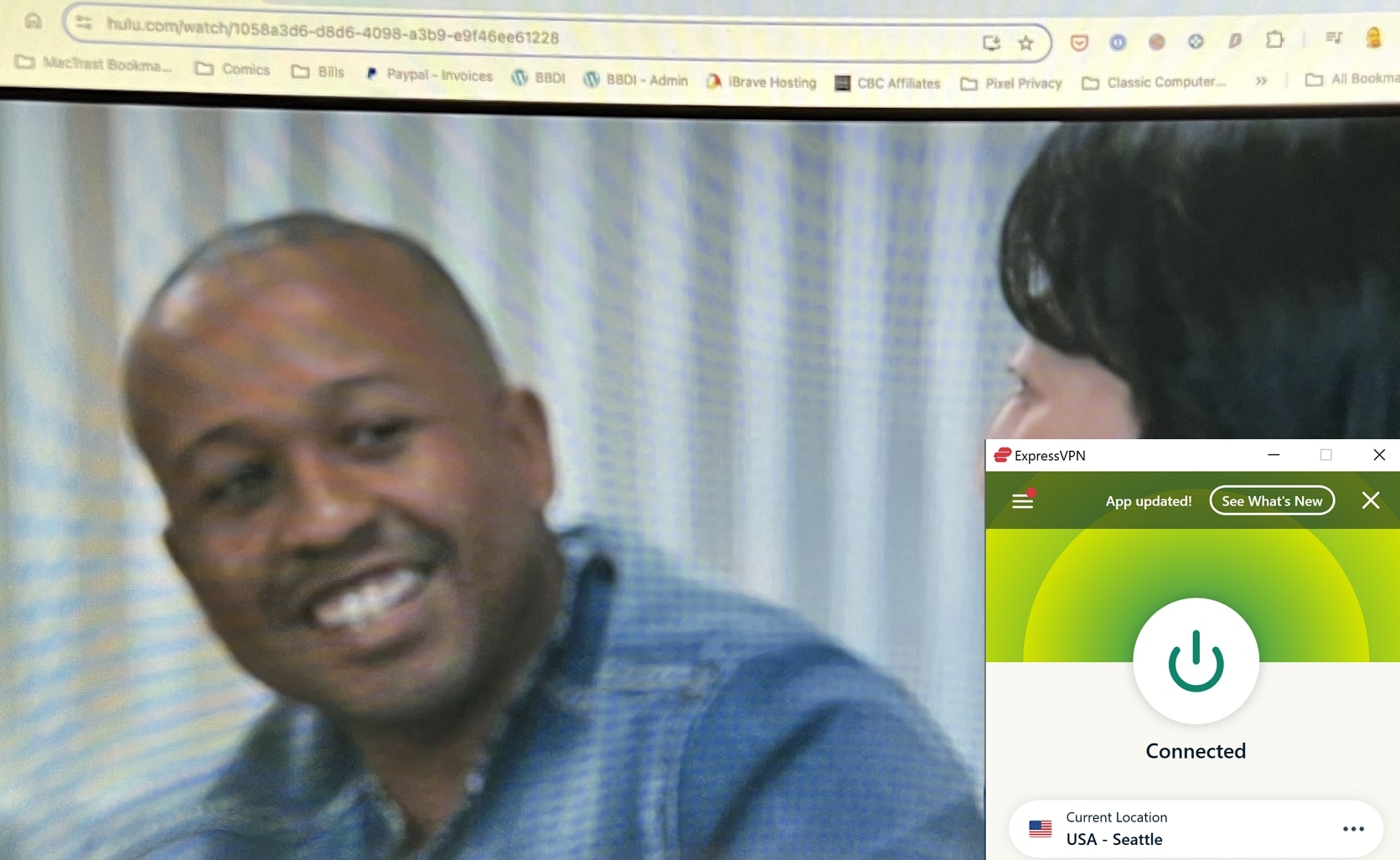Open the iBrave Hosting bookmark

click(x=761, y=82)
